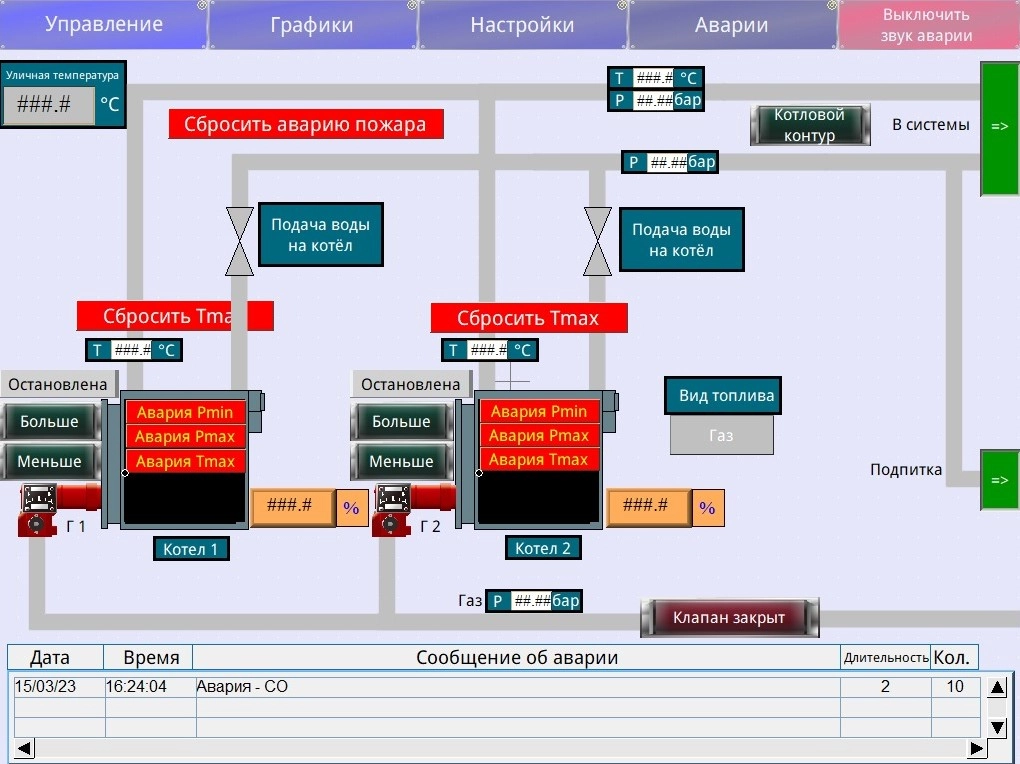The width and height of the screenshot is (1020, 764).
Task: Click boiler 1 percent value field
Action: [x=291, y=506]
